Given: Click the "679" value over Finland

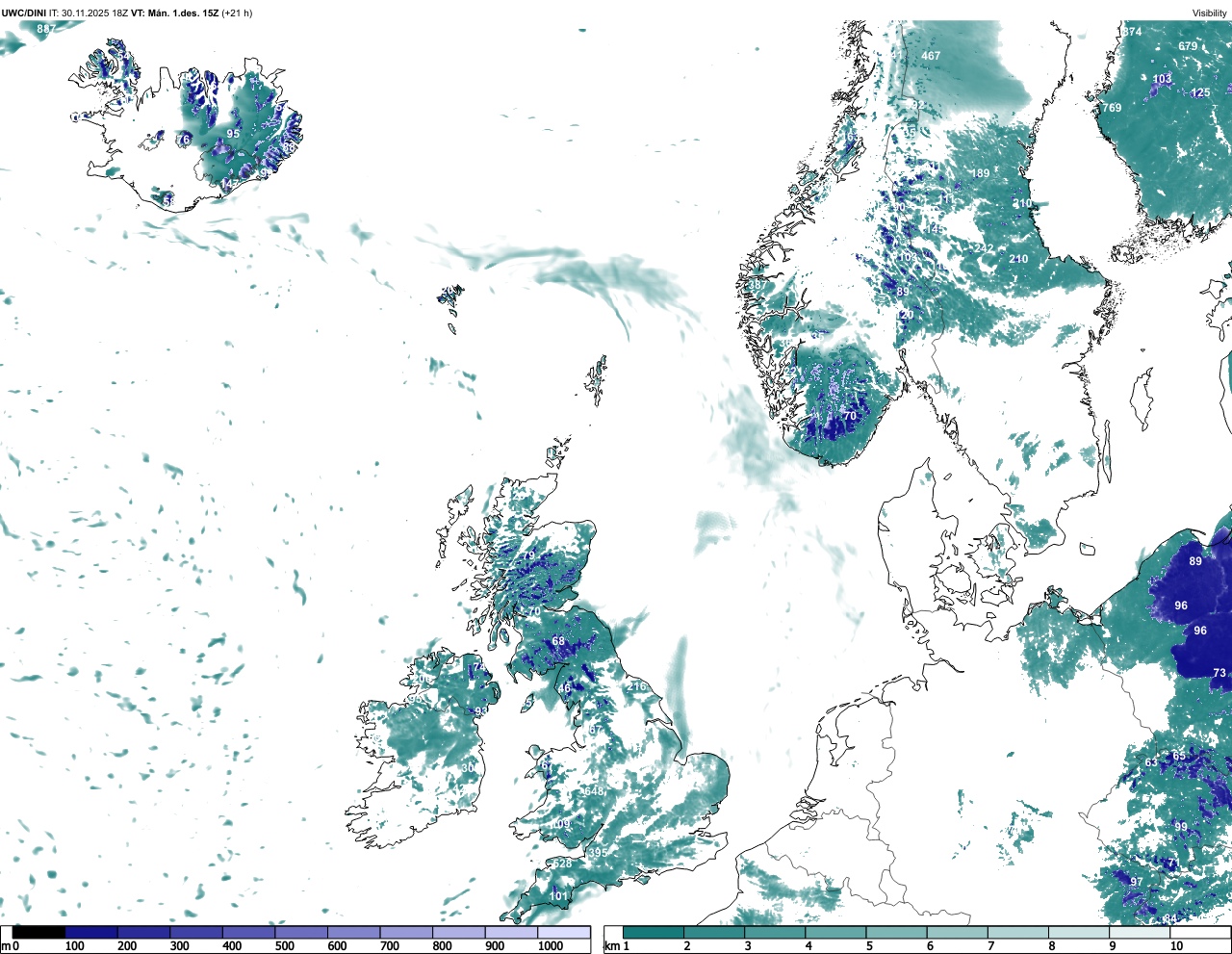Looking at the screenshot, I should tap(1188, 46).
